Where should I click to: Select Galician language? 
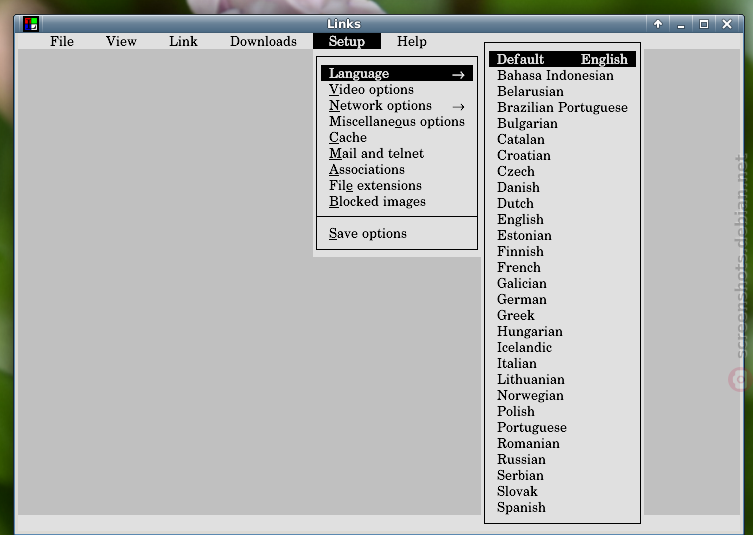click(x=562, y=283)
